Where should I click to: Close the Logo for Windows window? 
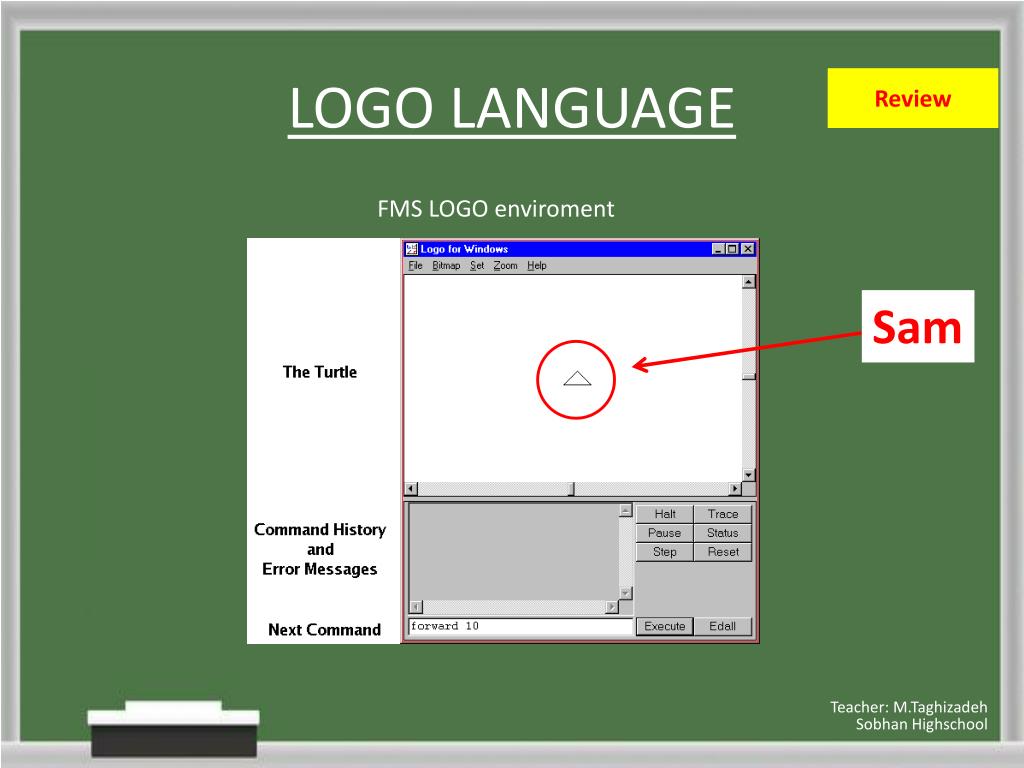[748, 249]
